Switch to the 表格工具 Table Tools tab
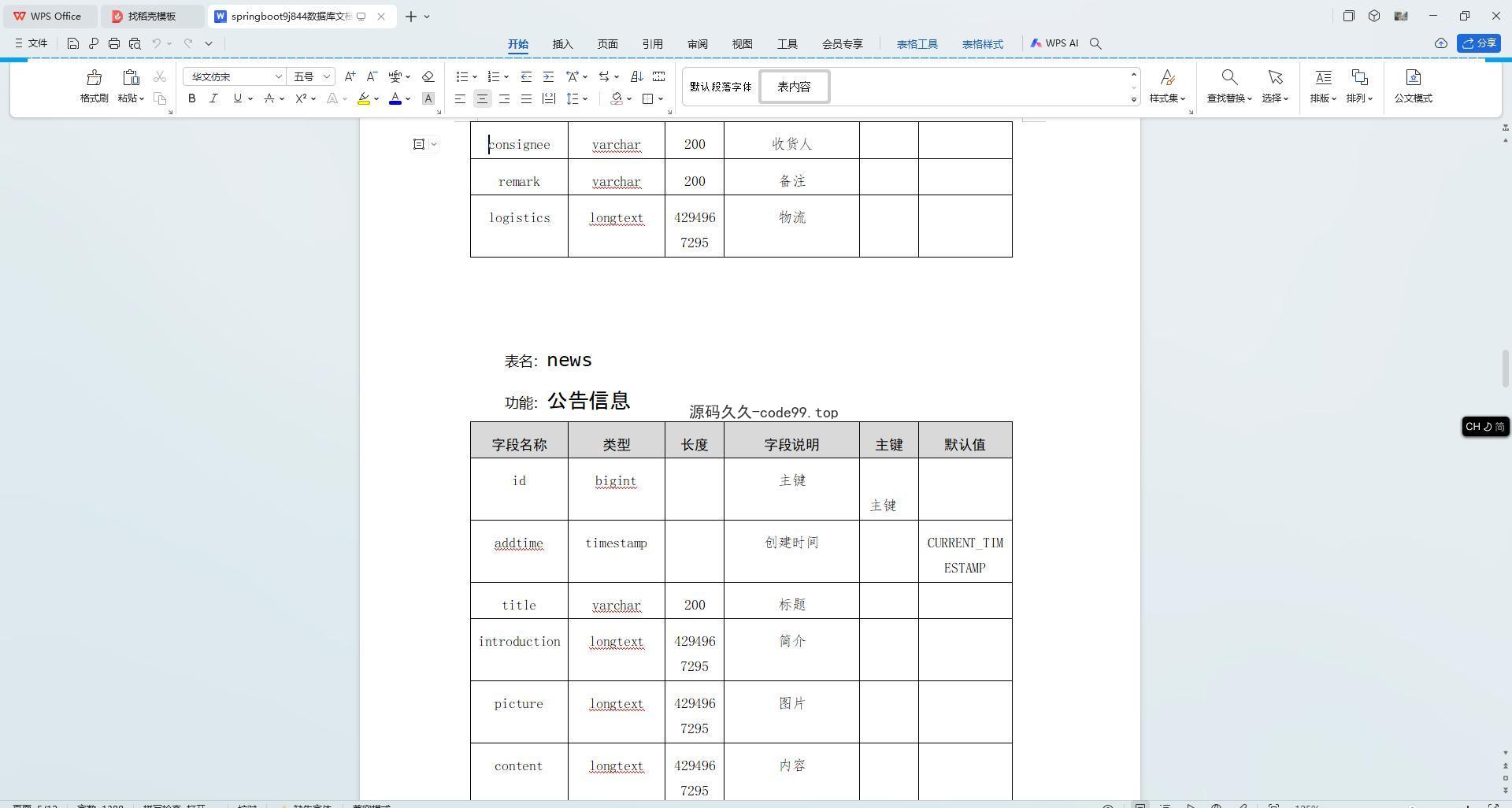This screenshot has height=808, width=1512. 917,44
